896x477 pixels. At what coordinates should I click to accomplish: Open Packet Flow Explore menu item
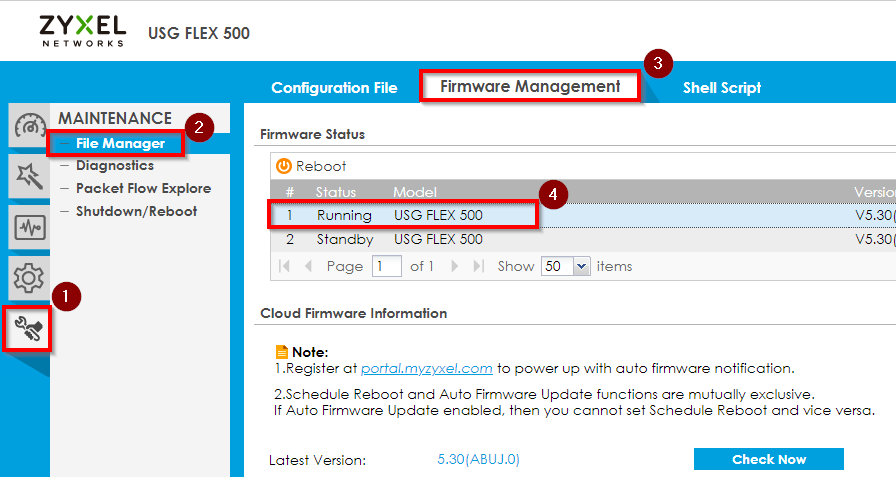[143, 188]
